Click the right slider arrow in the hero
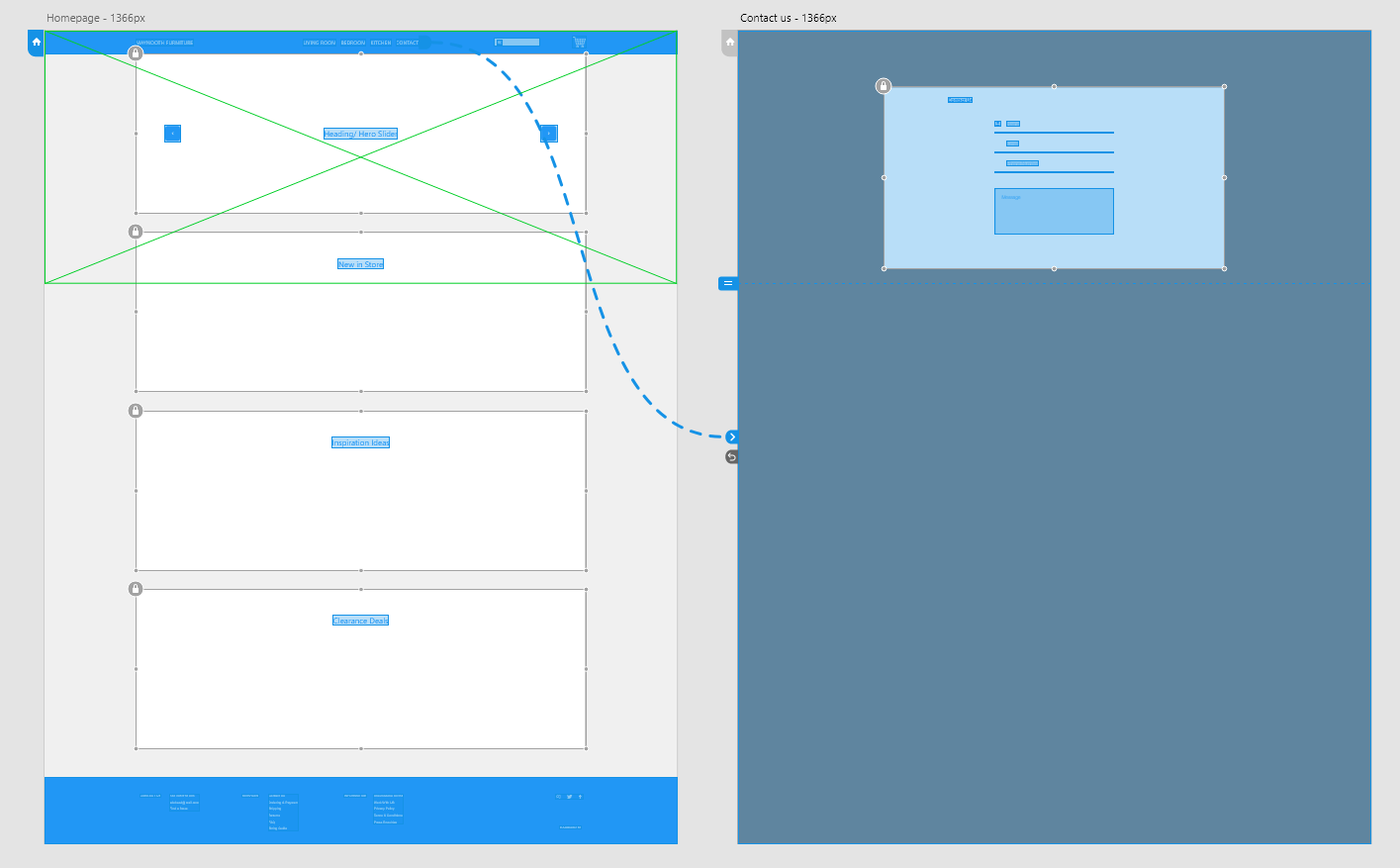Screen dimensions: 1400x868 [549, 134]
